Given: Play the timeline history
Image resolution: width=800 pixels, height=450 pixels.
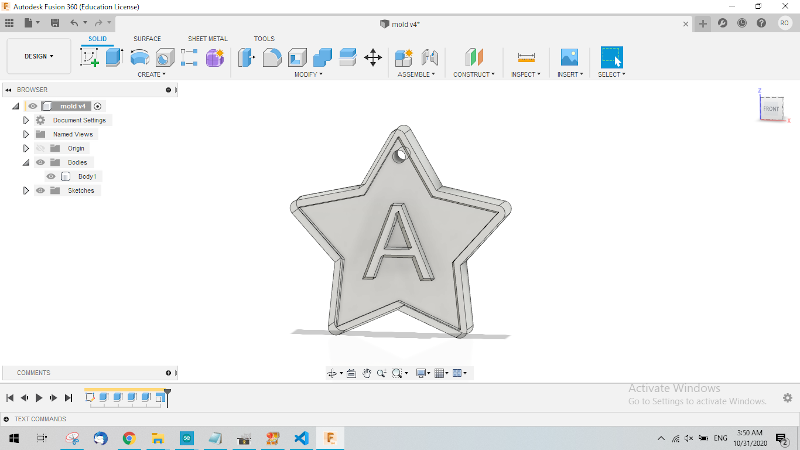Looking at the screenshot, I should click(x=39, y=398).
